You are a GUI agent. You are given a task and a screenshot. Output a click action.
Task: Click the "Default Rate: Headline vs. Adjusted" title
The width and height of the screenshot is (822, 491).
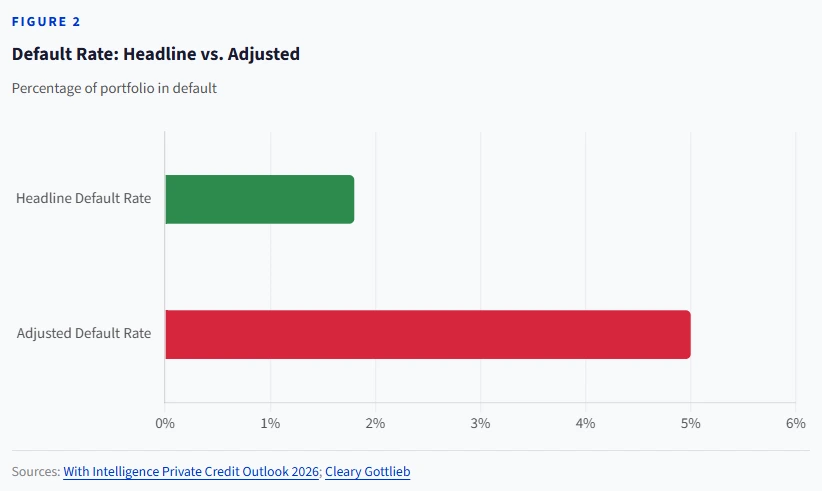(x=156, y=54)
